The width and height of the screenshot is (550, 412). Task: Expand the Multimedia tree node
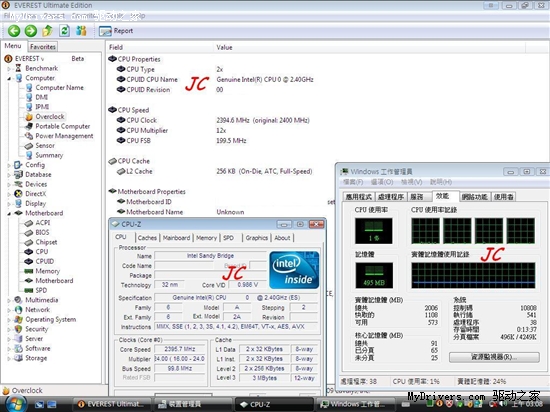9,300
